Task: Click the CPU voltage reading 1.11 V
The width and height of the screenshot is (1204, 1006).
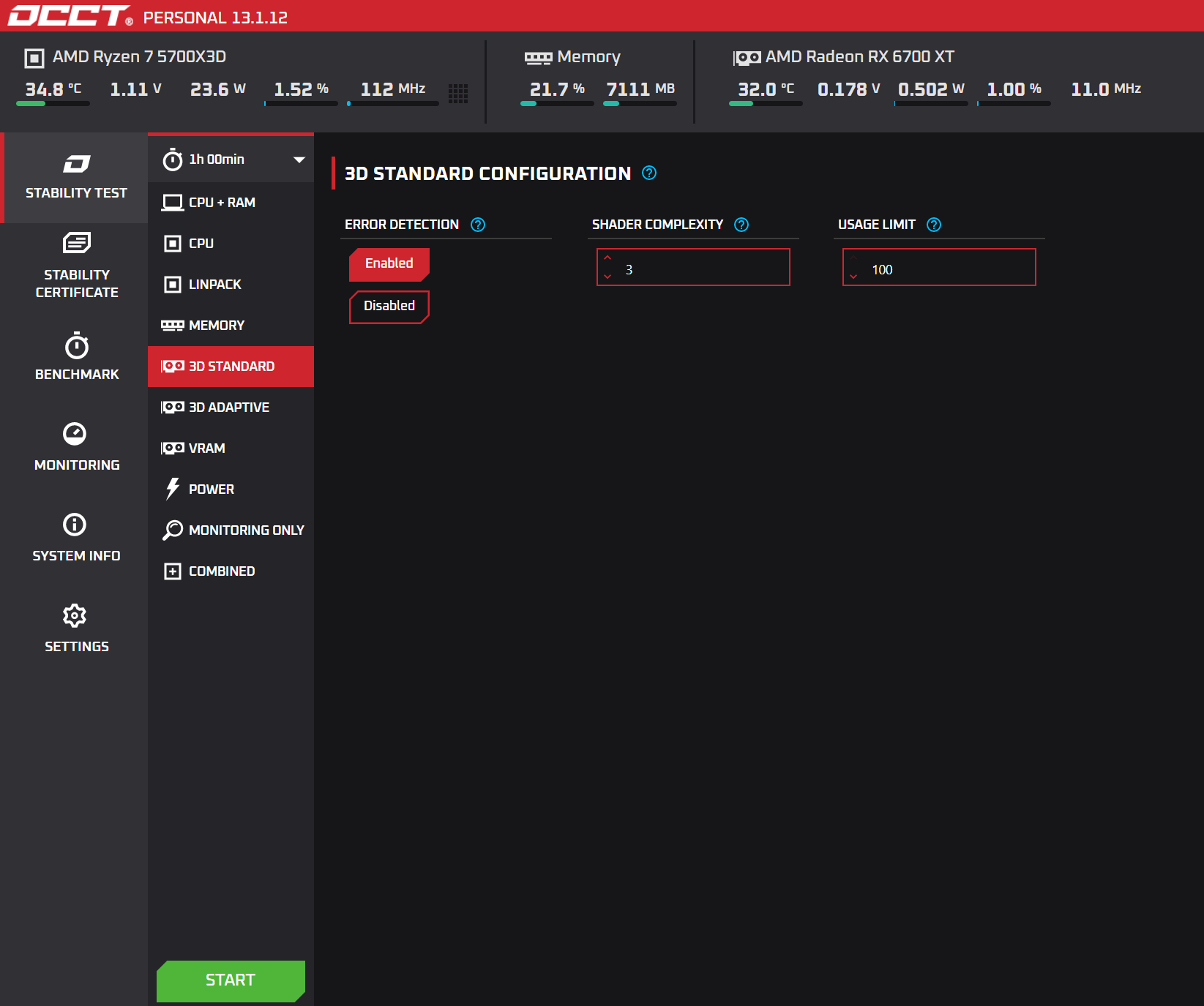Action: tap(135, 89)
